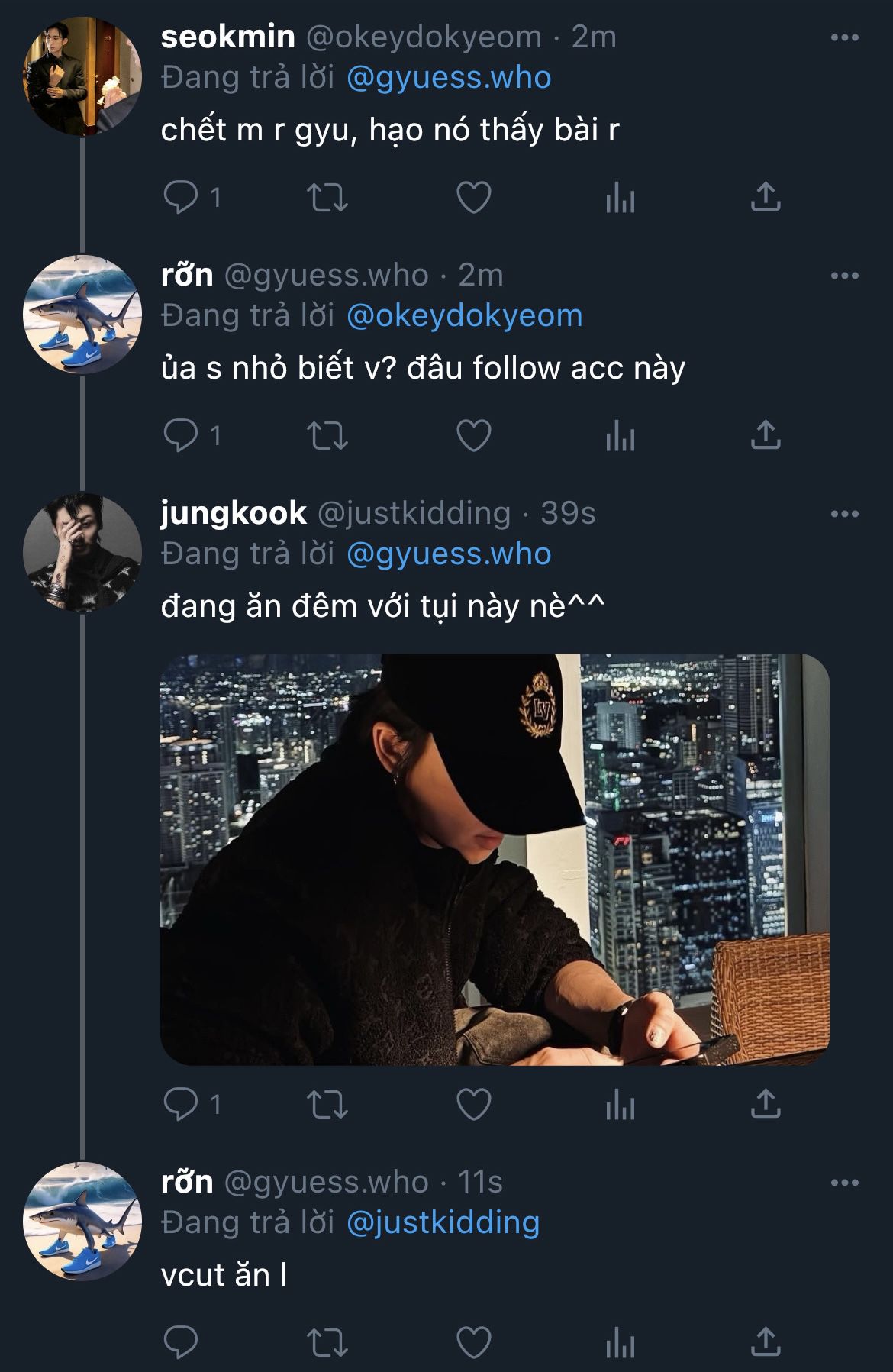Viewport: 893px width, 1372px height.
Task: Share the 'ủa s nhỏ biết v' tweet
Action: (766, 436)
